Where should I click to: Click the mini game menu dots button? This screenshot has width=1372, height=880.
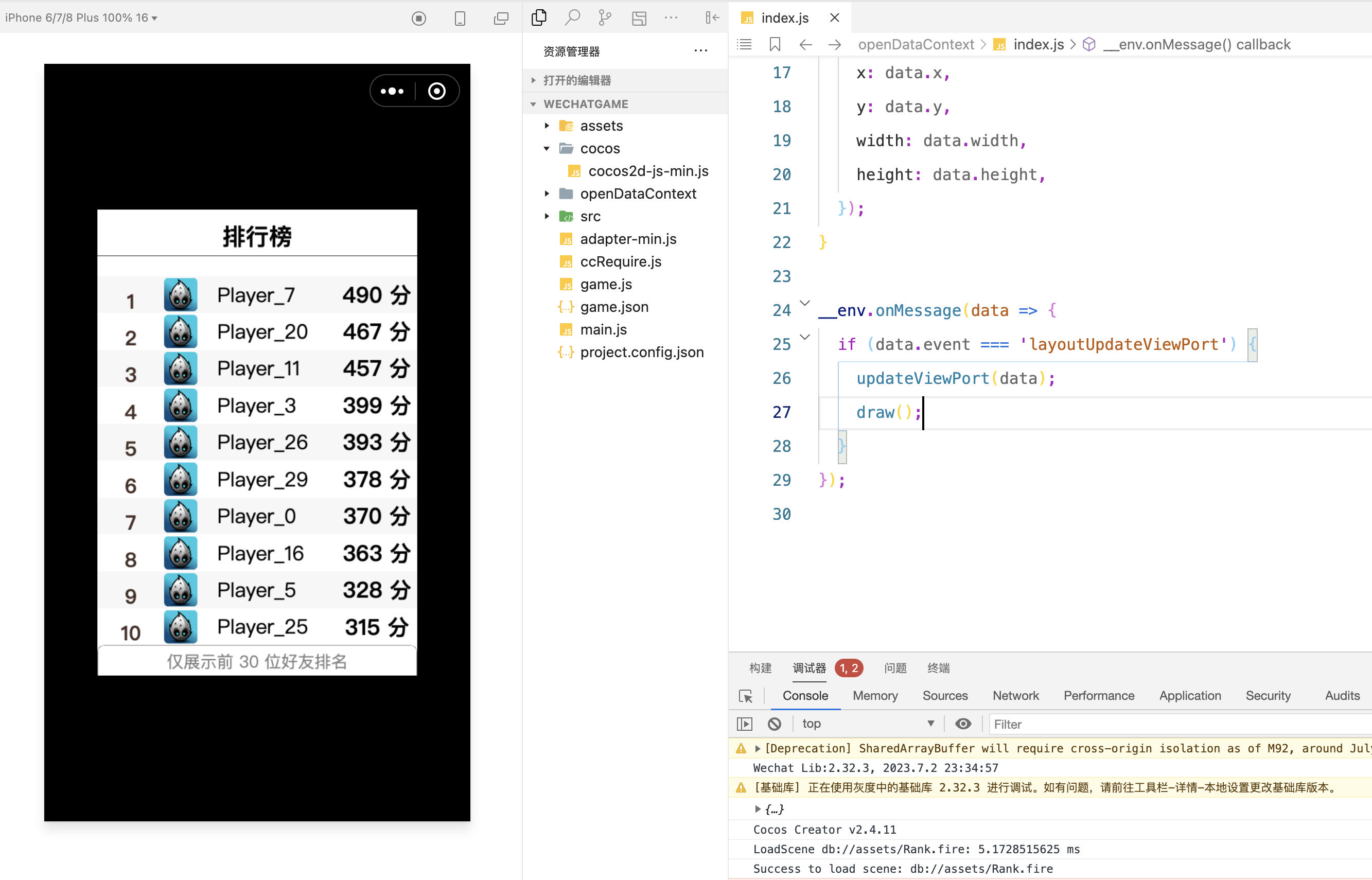coord(392,91)
